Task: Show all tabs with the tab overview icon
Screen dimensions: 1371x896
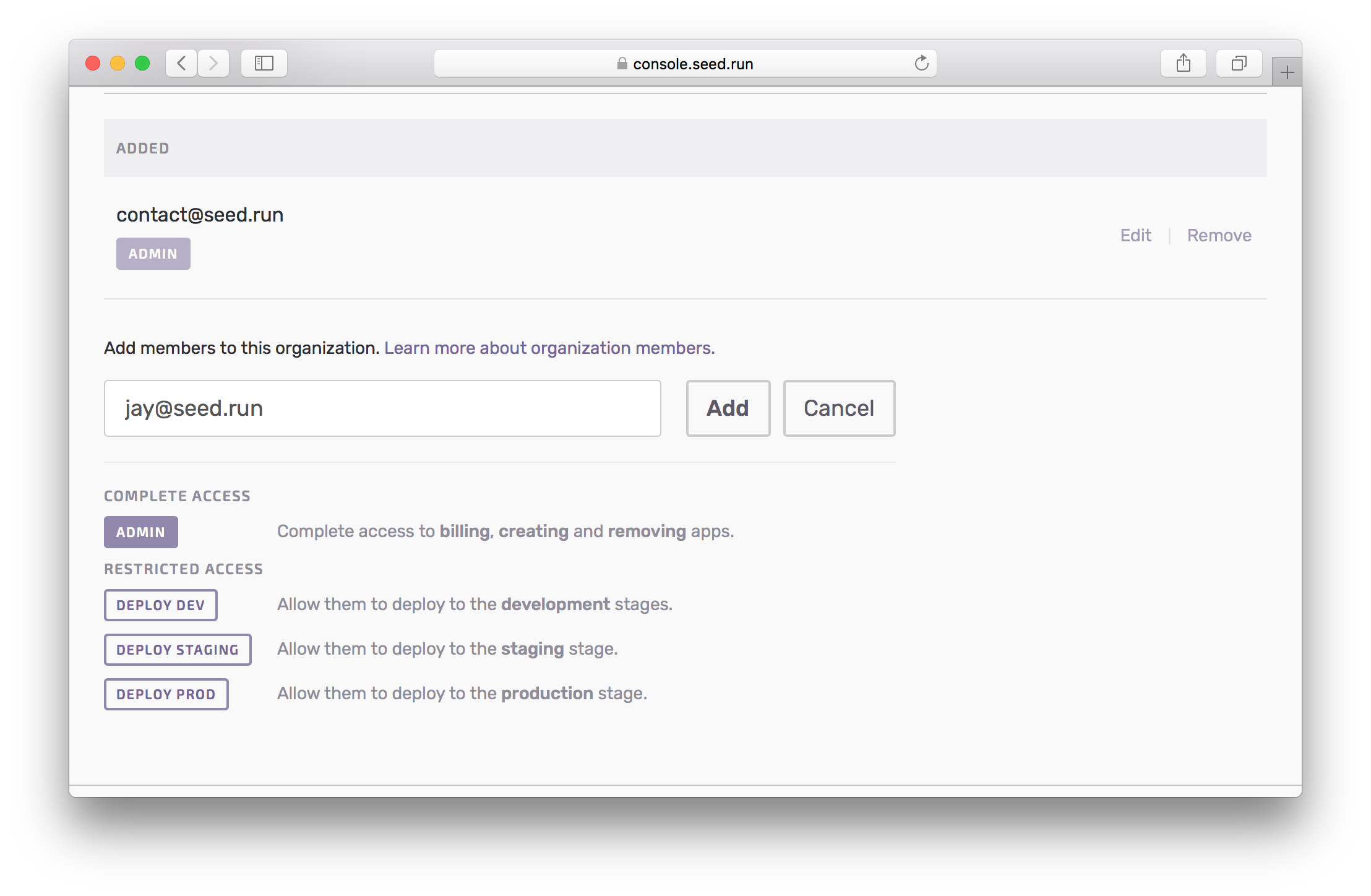Action: 1239,63
